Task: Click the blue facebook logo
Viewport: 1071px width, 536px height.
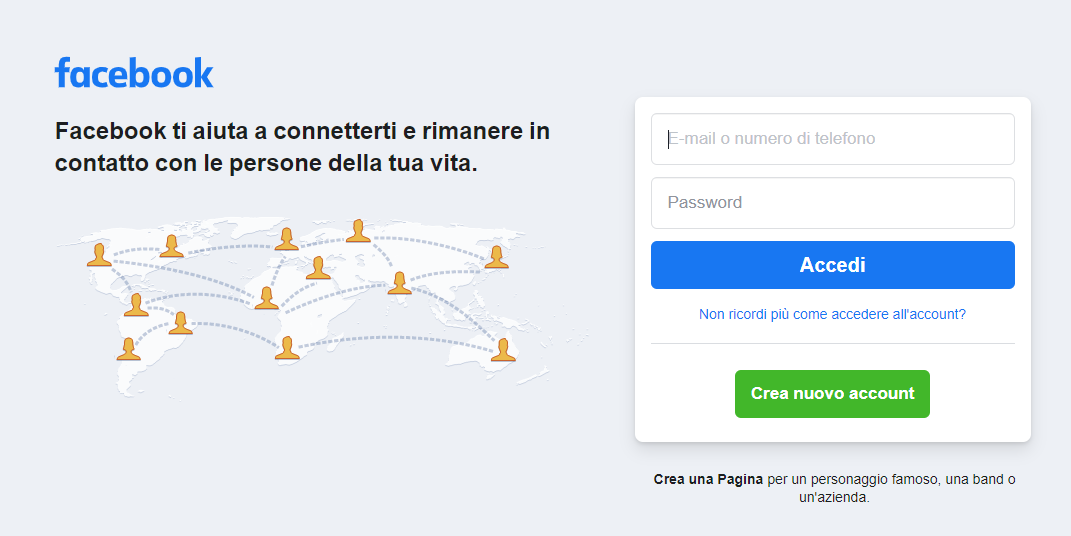Action: coord(134,72)
